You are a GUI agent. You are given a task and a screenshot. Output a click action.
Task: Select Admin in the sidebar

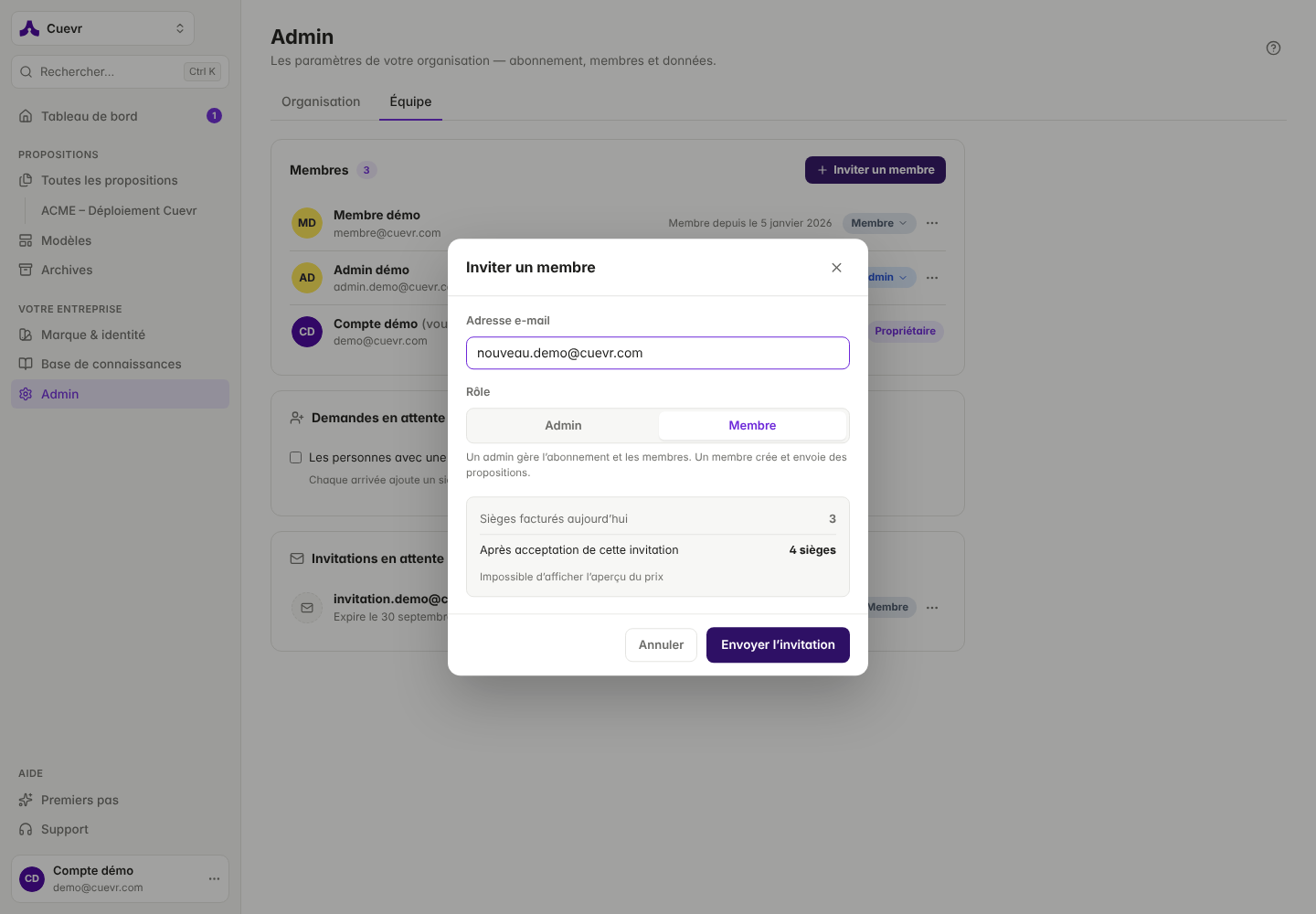[120, 394]
